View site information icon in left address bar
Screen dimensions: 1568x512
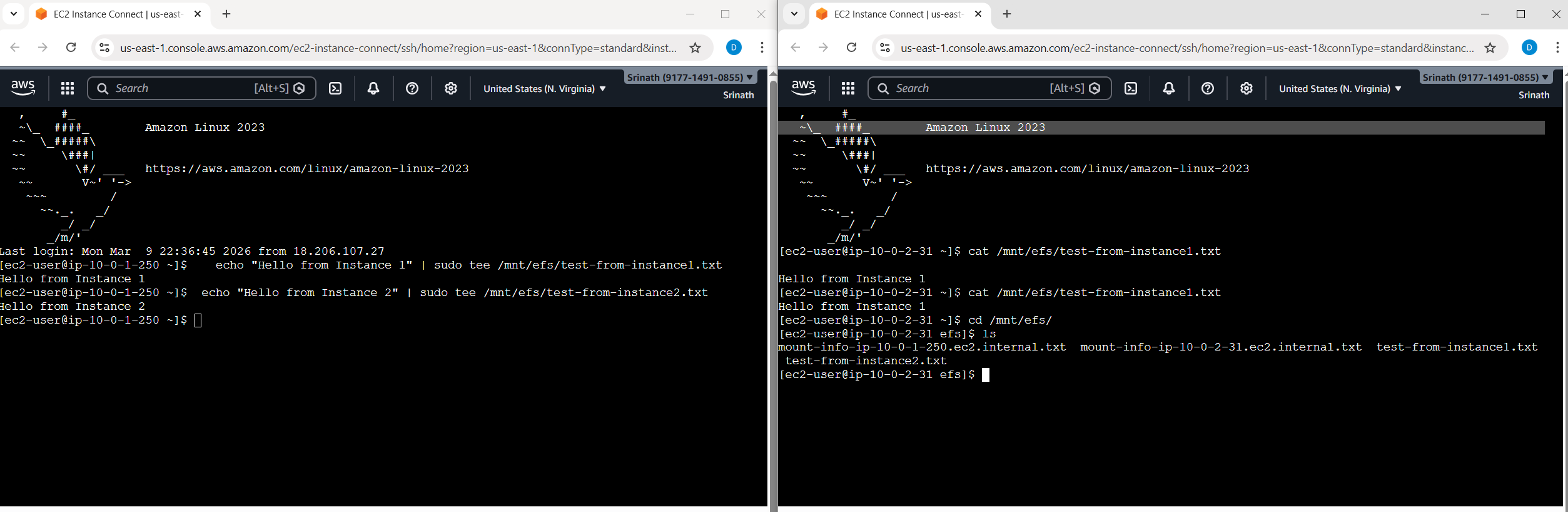click(105, 48)
